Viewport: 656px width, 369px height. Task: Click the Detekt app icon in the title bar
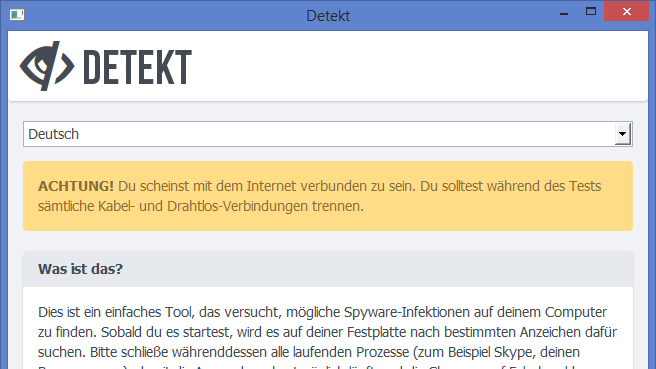click(17, 15)
